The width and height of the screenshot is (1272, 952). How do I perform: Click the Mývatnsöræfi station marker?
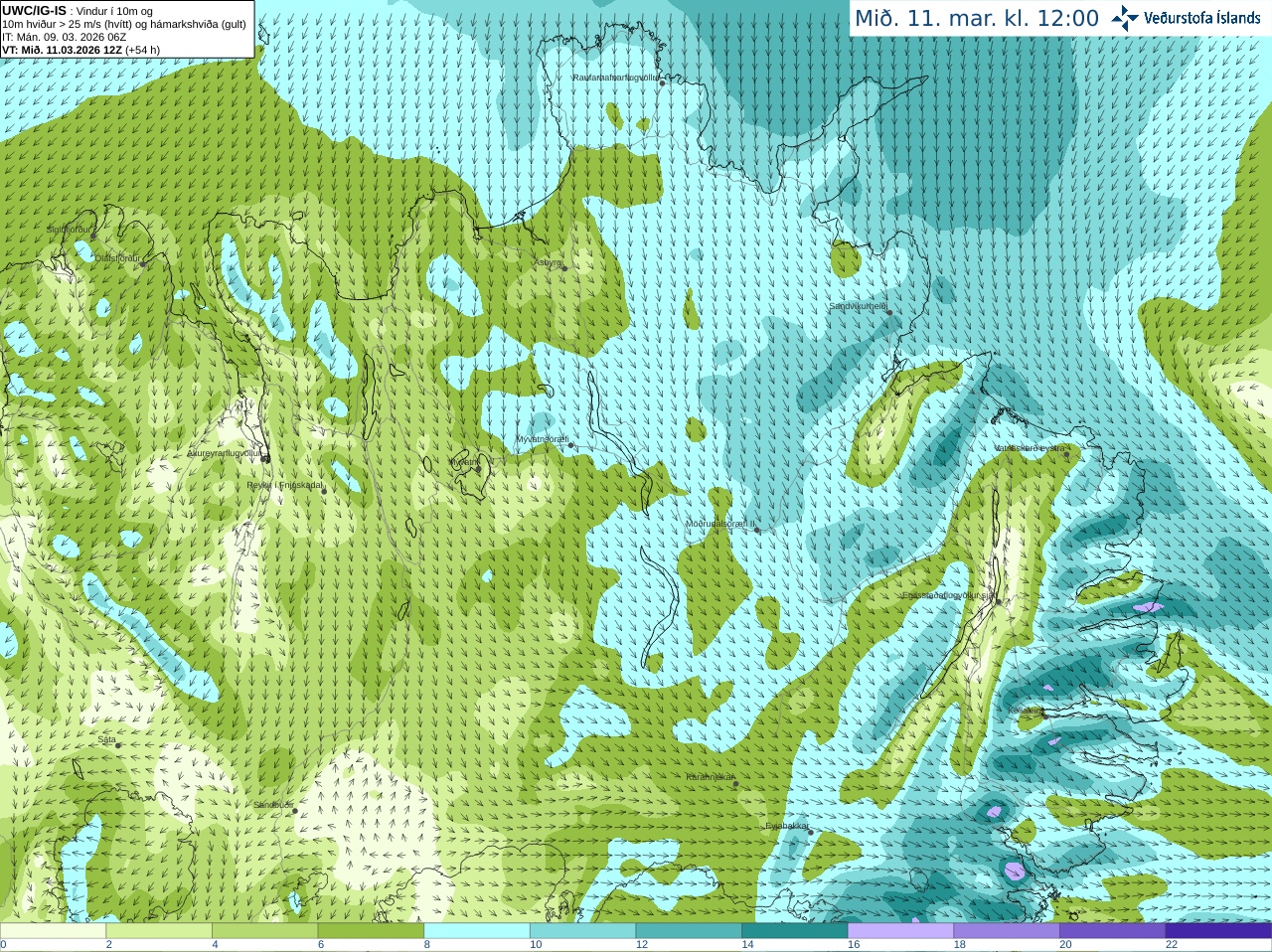(x=570, y=445)
